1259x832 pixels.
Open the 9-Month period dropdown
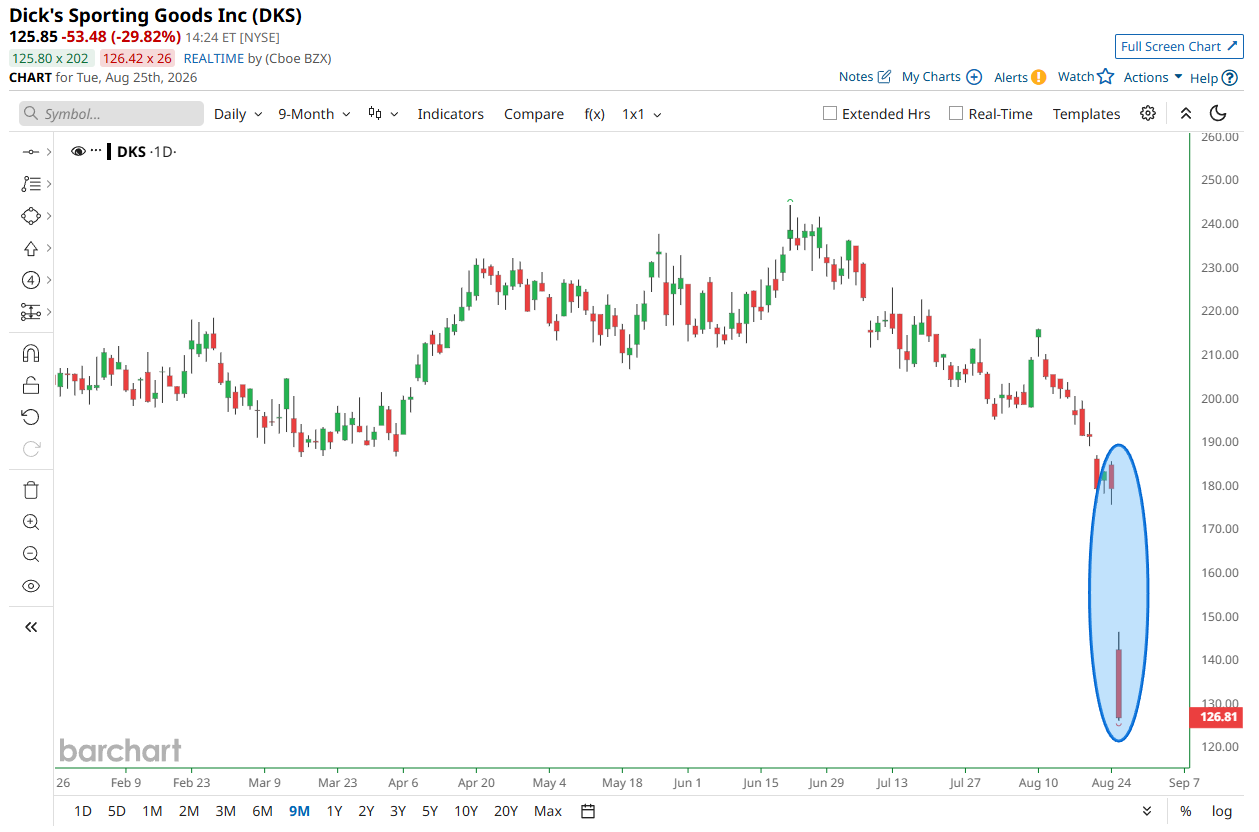(314, 114)
